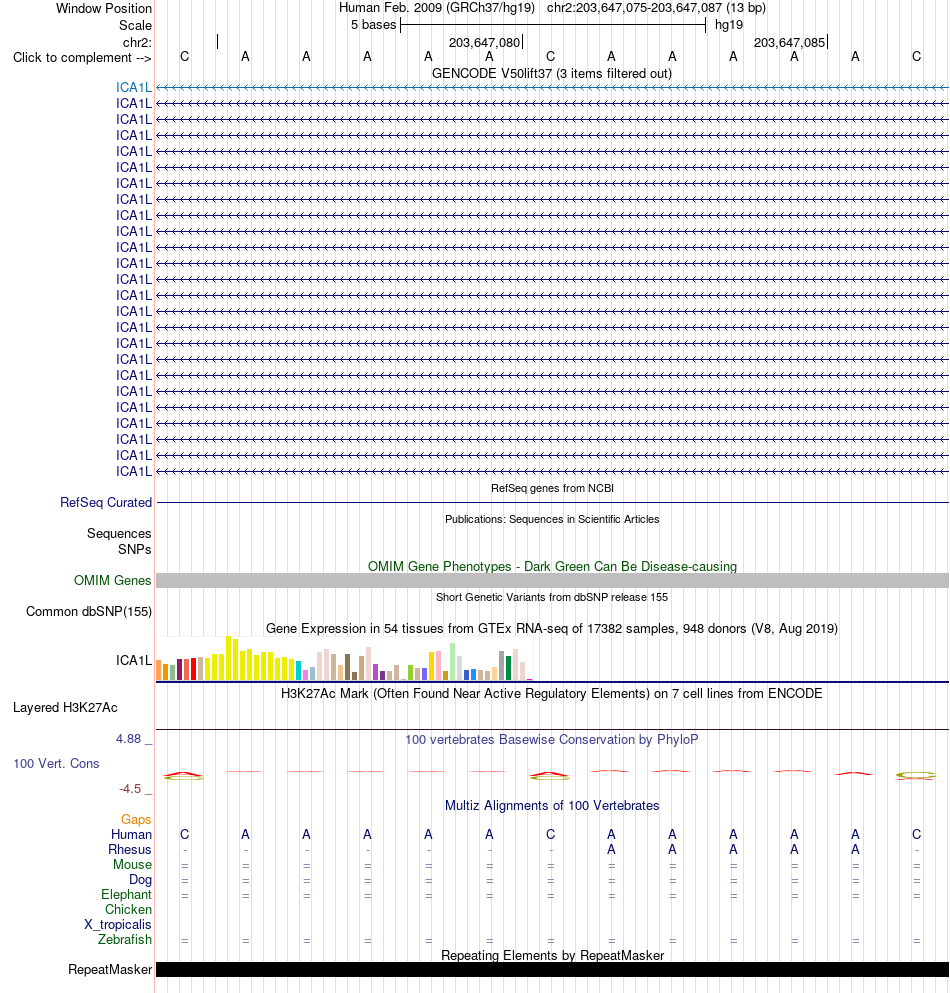
Task: Open 'Short Genetic Variants from dbSNP release 155' title
Action: pyautogui.click(x=552, y=597)
